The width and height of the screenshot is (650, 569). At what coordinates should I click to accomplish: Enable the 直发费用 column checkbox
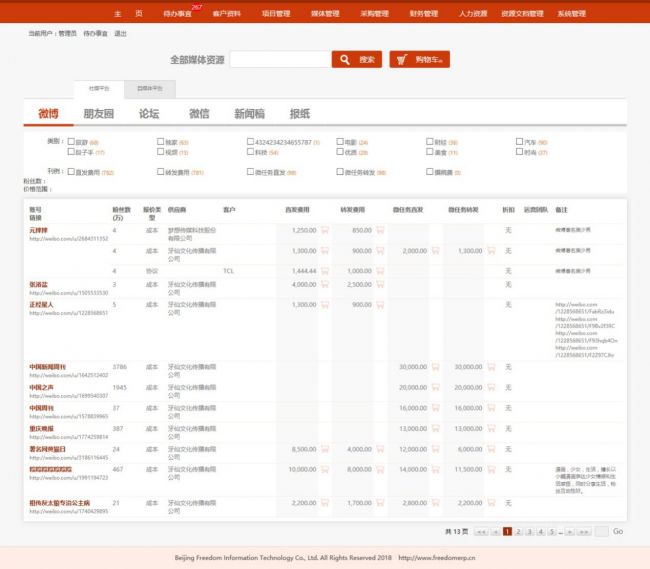[x=71, y=172]
